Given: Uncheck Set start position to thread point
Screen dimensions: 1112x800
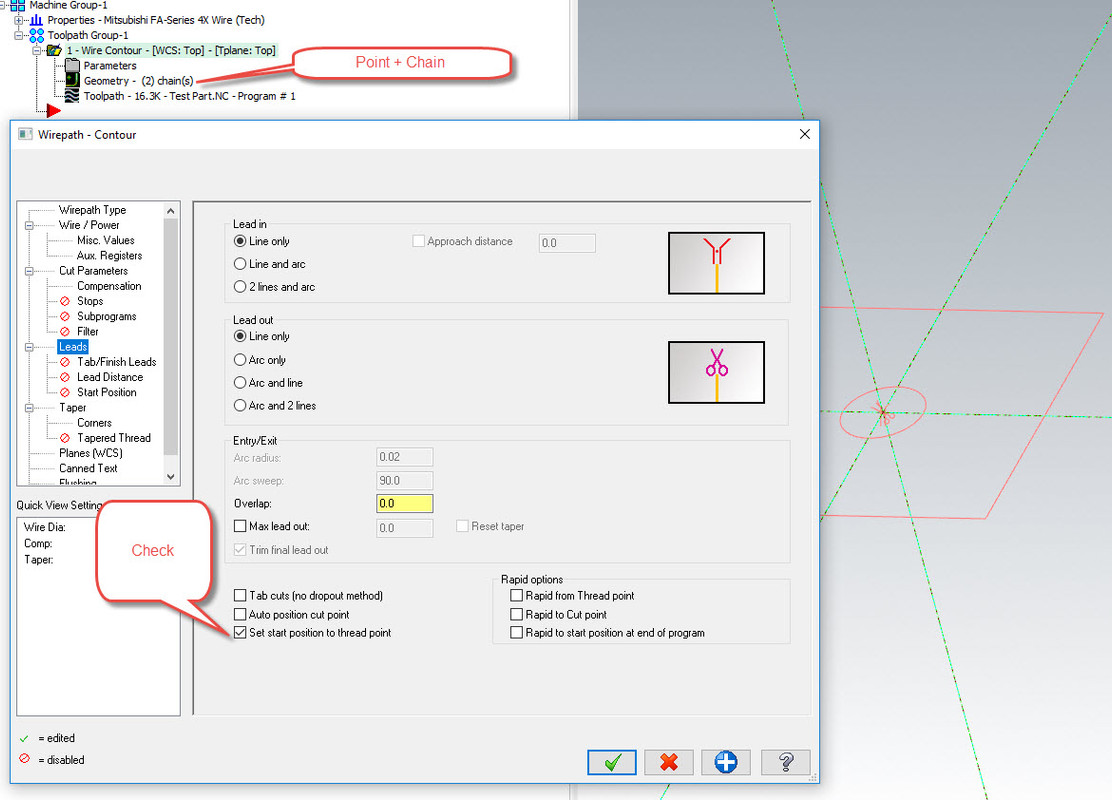Looking at the screenshot, I should (x=240, y=633).
